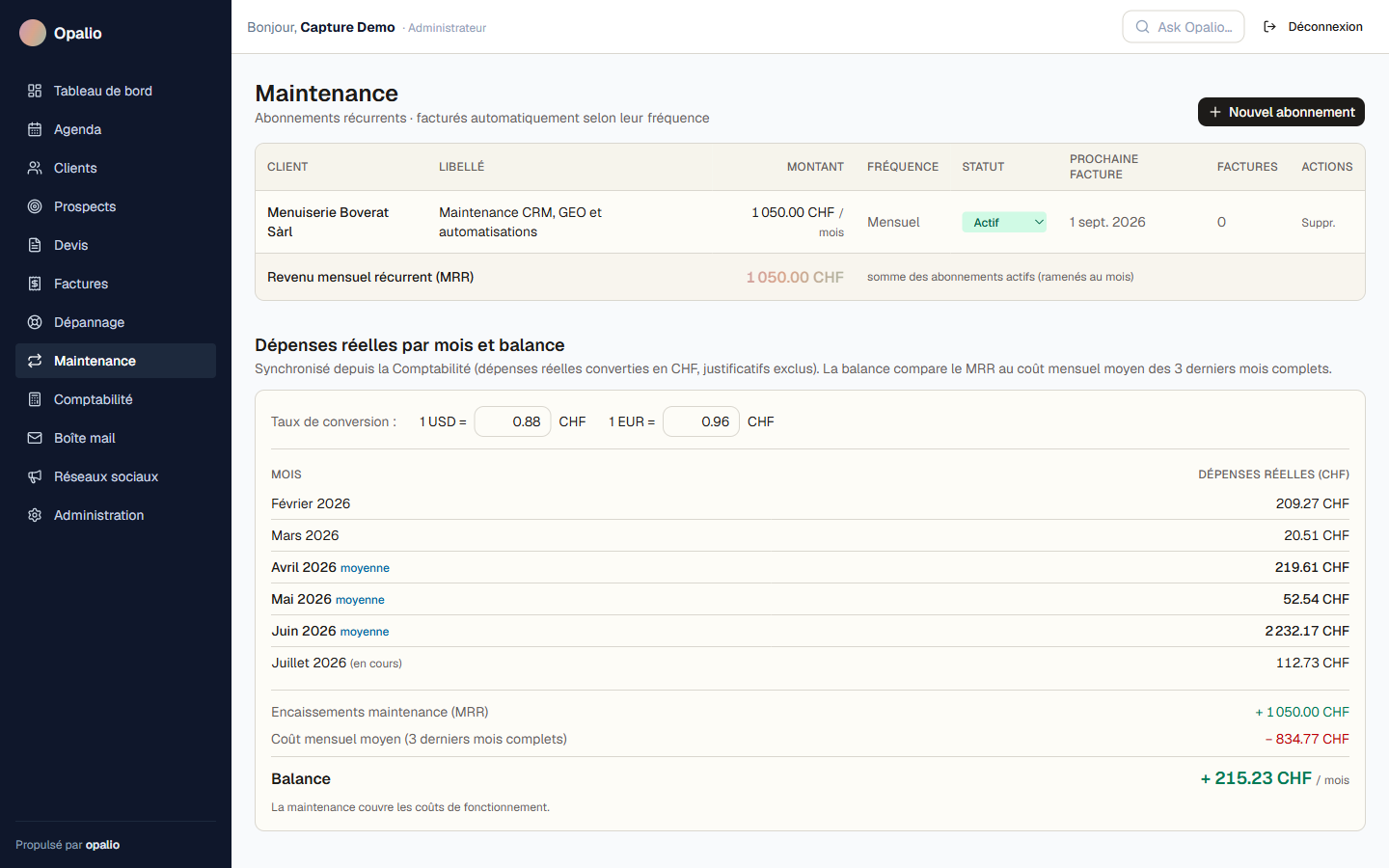The height and width of the screenshot is (868, 1389).
Task: Click the Devis document icon
Action: (x=35, y=245)
